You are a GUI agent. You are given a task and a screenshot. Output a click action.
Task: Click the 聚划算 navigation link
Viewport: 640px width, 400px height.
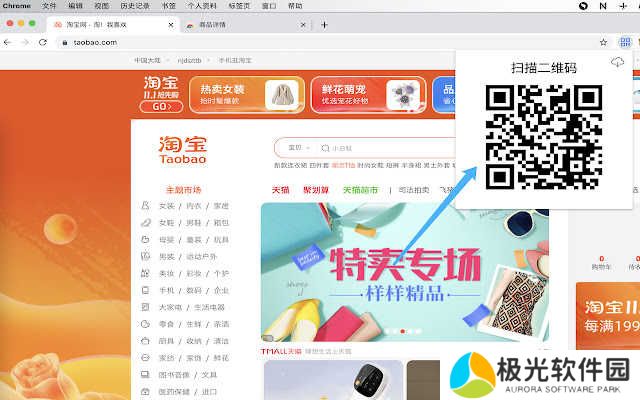316,189
